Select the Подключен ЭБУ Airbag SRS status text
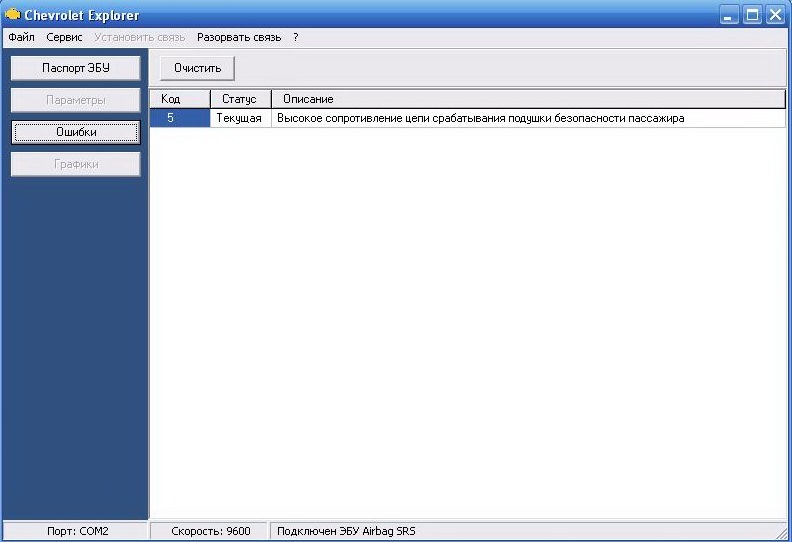The image size is (792, 542). (346, 531)
